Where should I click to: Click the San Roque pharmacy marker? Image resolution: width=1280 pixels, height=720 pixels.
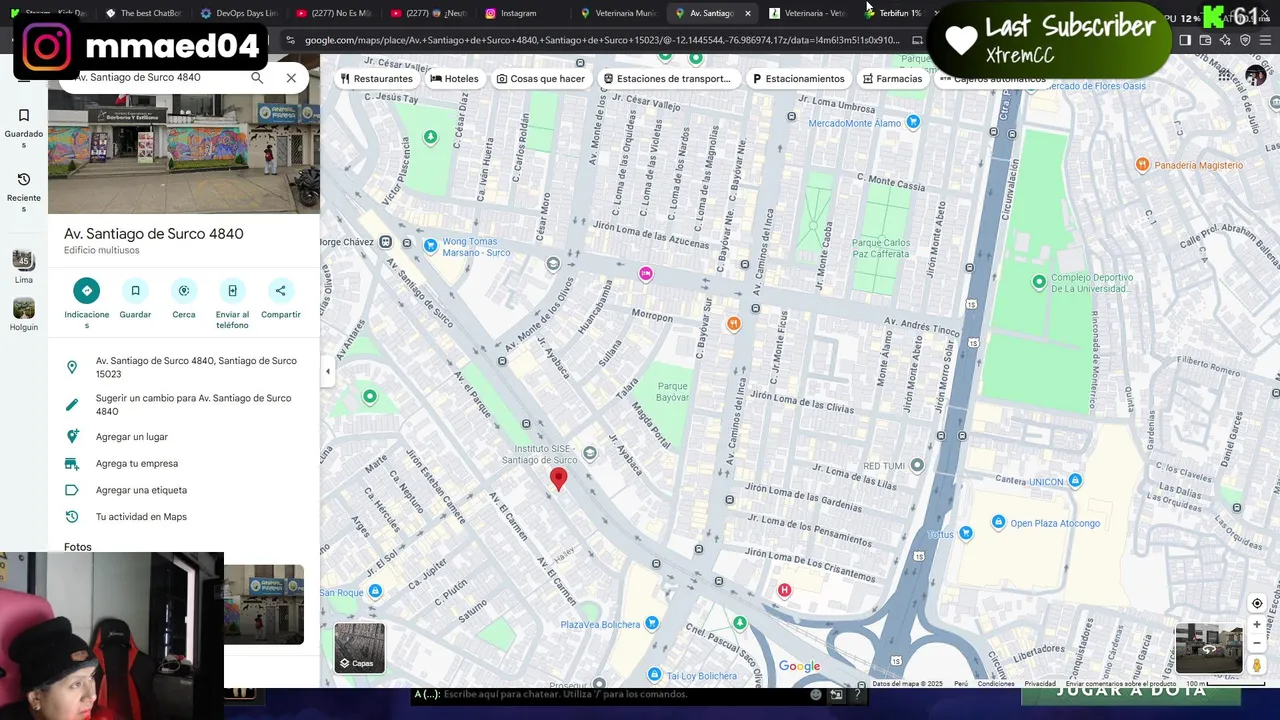375,592
